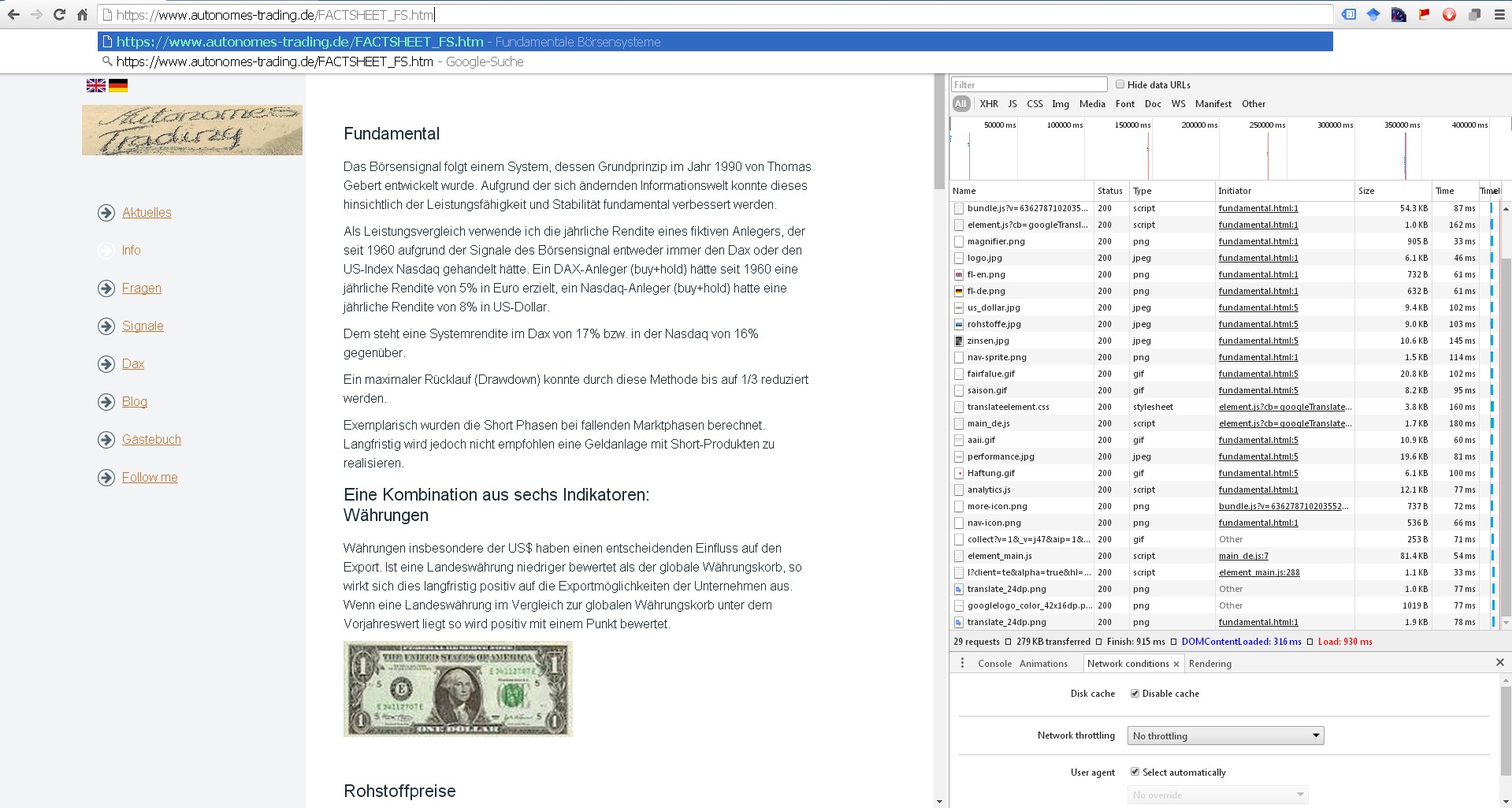Go back with the browser back arrow
The height and width of the screenshot is (808, 1512).
pyautogui.click(x=13, y=14)
